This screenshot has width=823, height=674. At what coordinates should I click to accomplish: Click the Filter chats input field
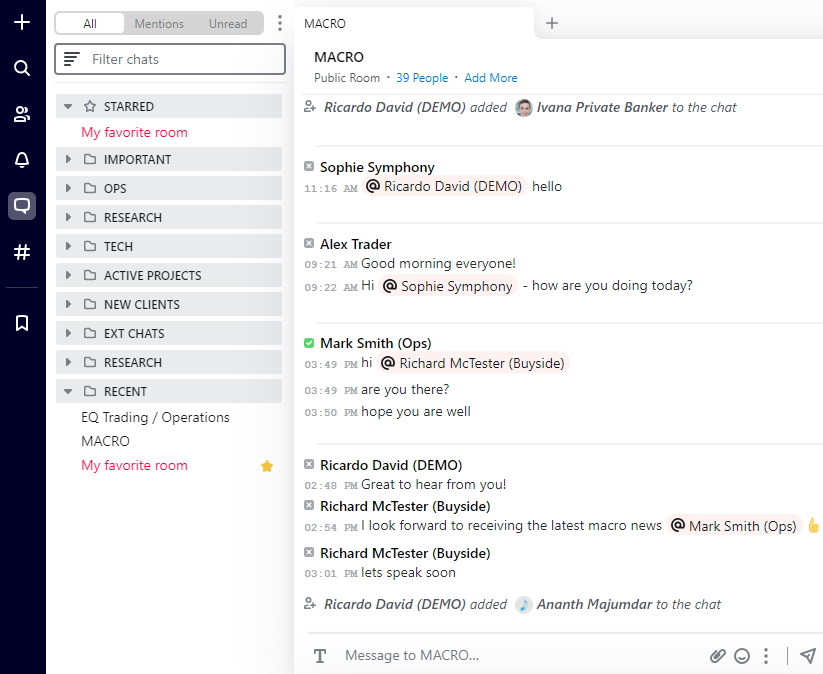[180, 59]
